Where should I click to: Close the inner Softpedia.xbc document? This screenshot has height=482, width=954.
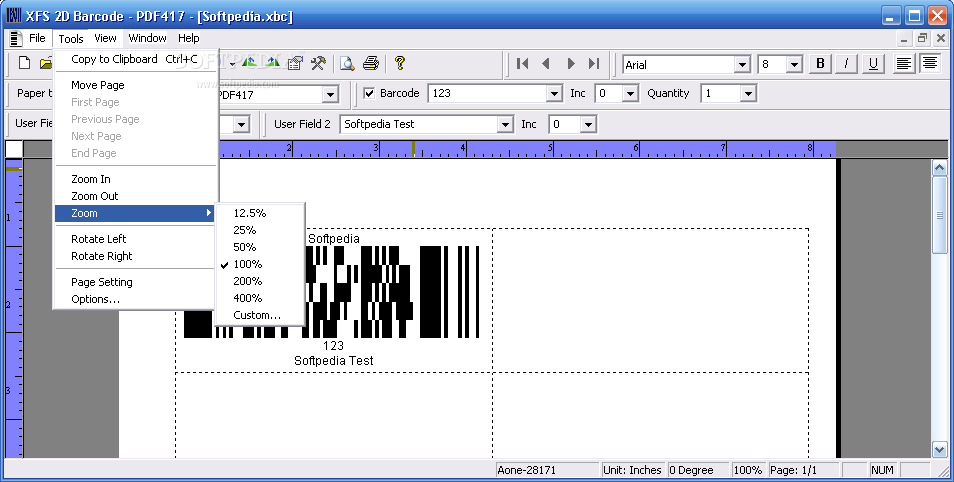940,39
